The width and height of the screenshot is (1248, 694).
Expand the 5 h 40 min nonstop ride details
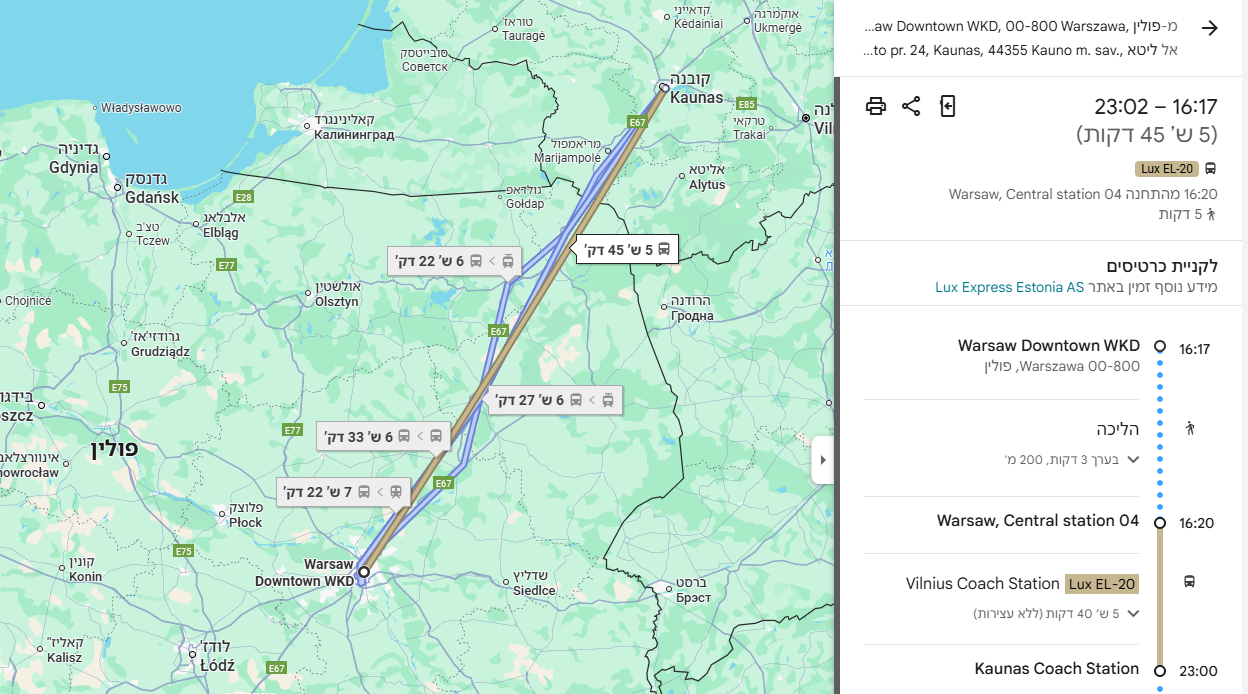(1133, 613)
